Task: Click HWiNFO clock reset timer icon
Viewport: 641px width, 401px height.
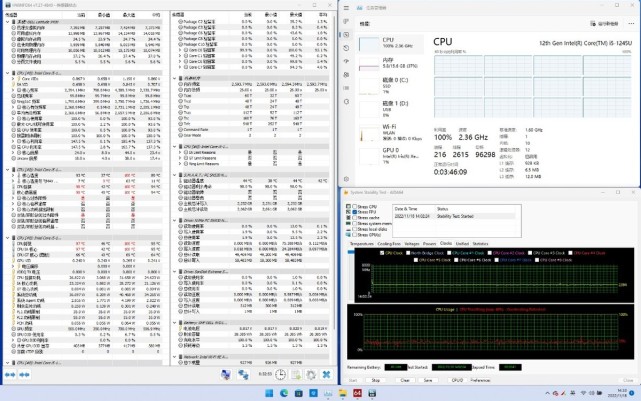Action: [x=280, y=374]
